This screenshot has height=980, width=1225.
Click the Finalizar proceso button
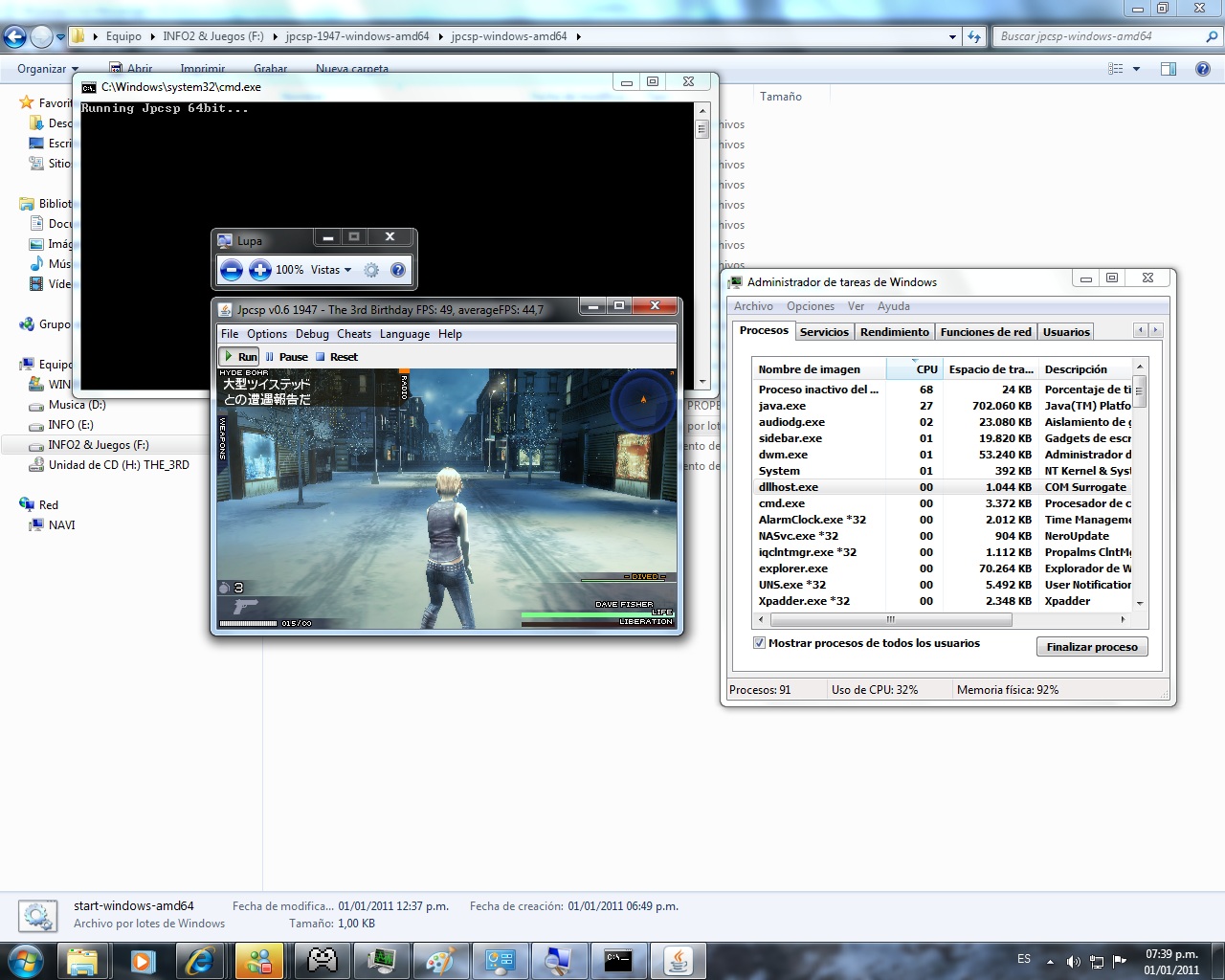(x=1092, y=647)
